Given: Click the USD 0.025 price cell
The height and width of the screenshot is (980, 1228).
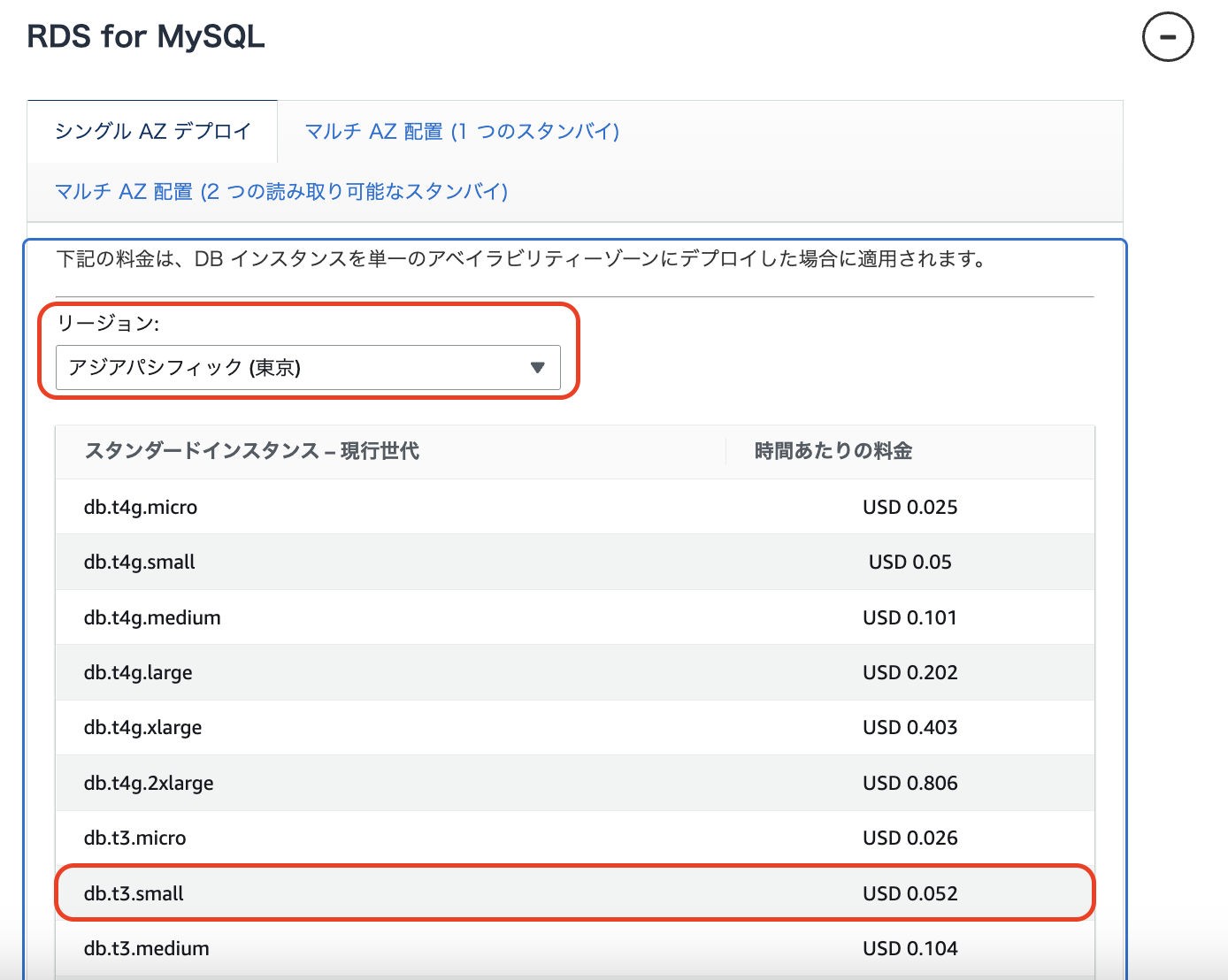Looking at the screenshot, I should point(910,507).
